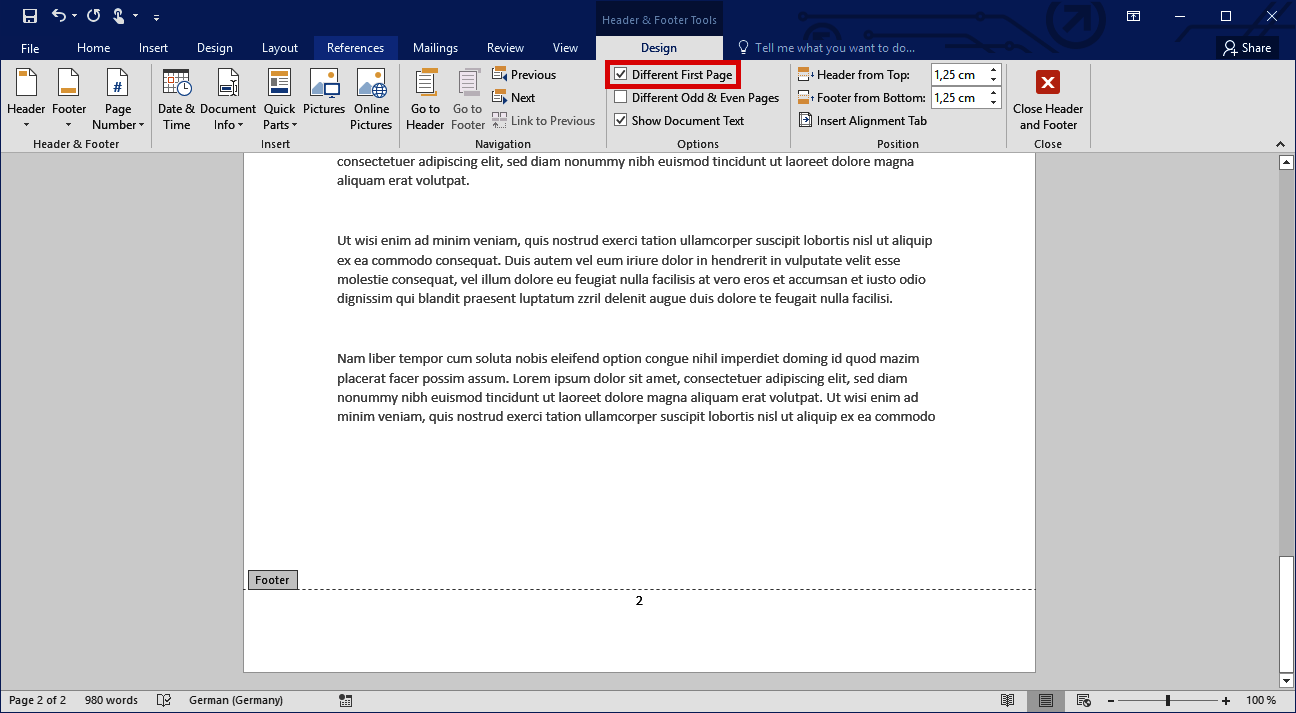Screen dimensions: 1296x713
Task: Open Document Info options
Action: 228,98
